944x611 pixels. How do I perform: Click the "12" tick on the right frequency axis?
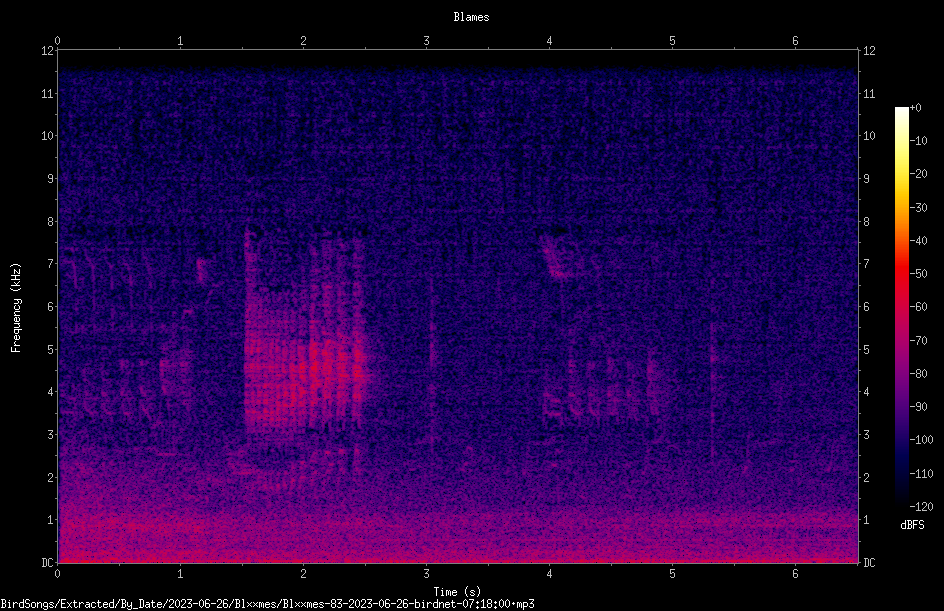click(x=869, y=51)
